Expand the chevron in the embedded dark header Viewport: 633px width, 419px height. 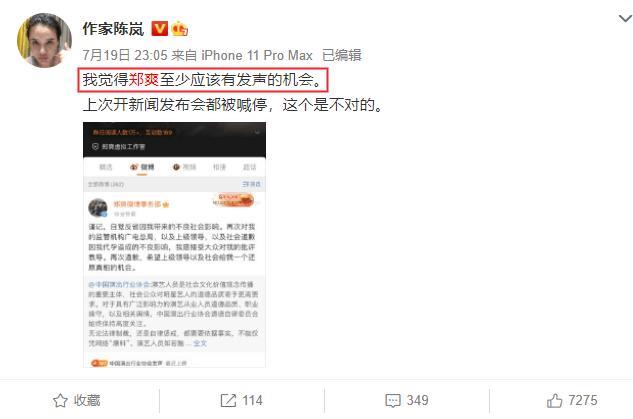pos(257,132)
